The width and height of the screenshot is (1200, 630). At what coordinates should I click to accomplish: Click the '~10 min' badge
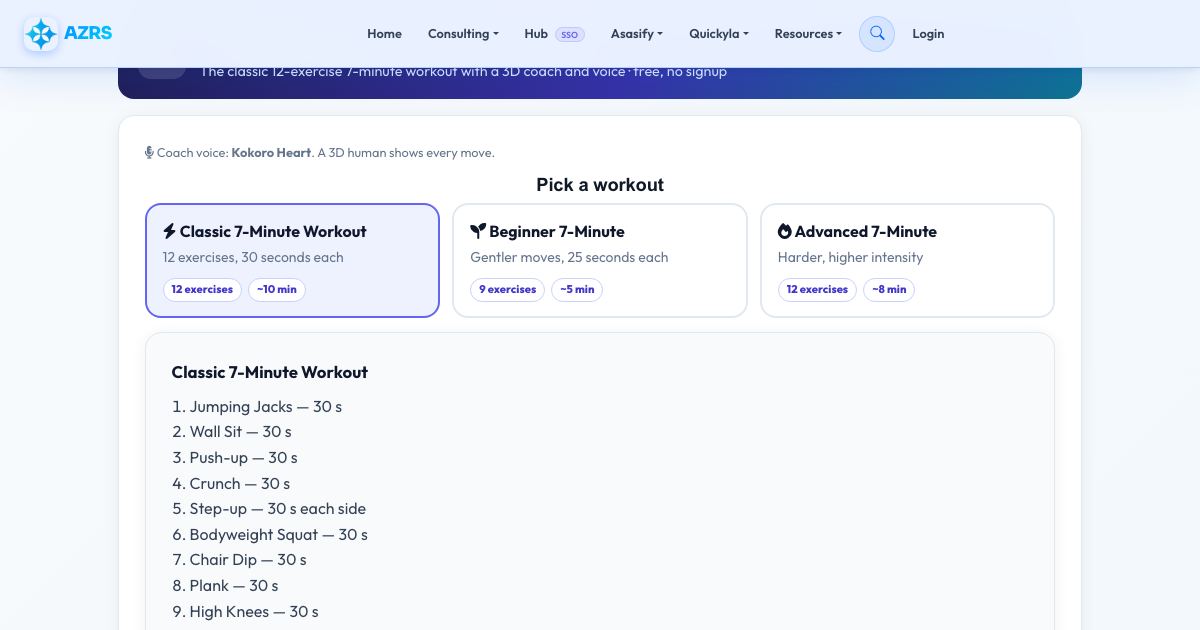click(x=277, y=290)
